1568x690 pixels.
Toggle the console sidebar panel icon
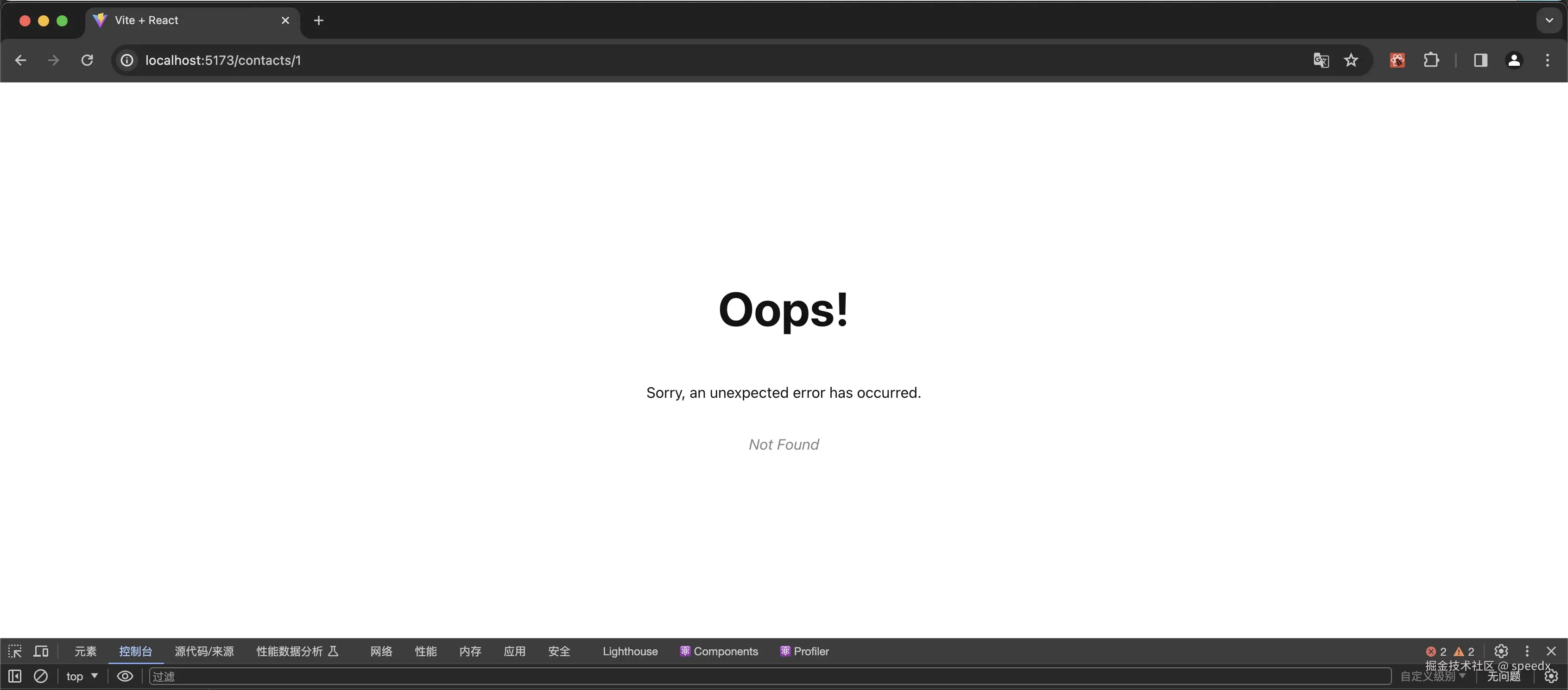tap(15, 676)
